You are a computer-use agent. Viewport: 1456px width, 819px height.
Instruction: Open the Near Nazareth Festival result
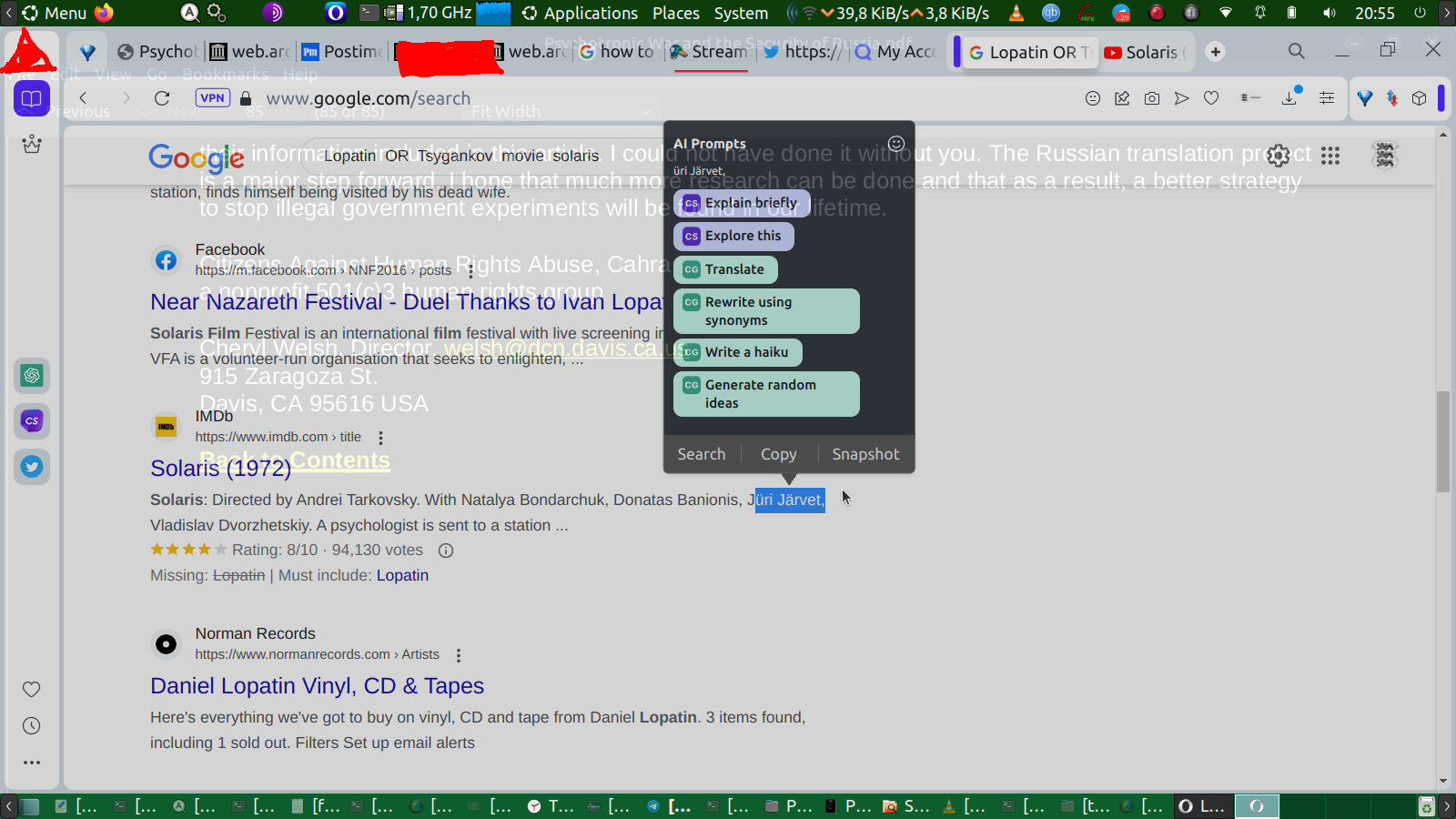coord(407,302)
